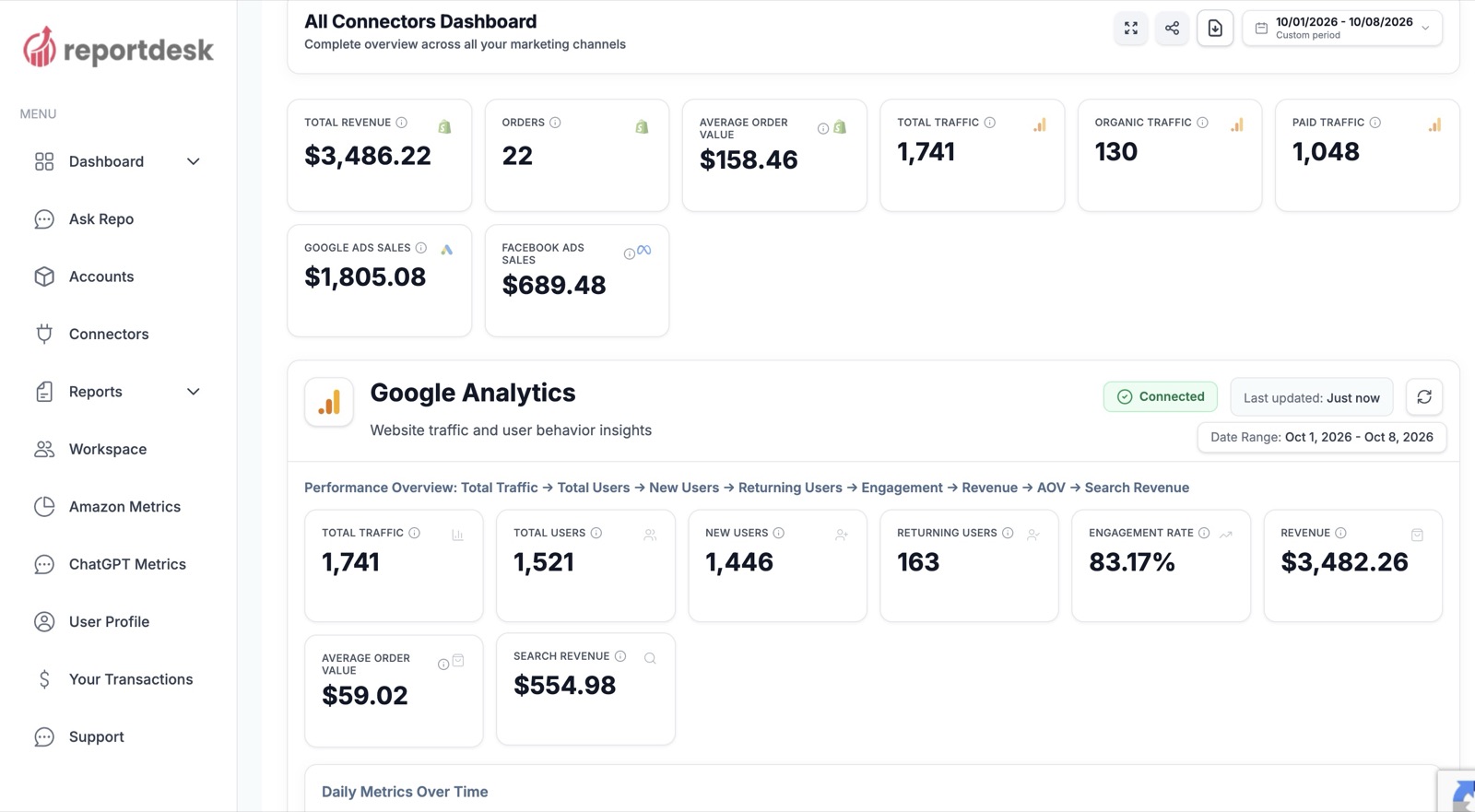The width and height of the screenshot is (1475, 812).
Task: Click the export report download icon
Action: 1215,29
